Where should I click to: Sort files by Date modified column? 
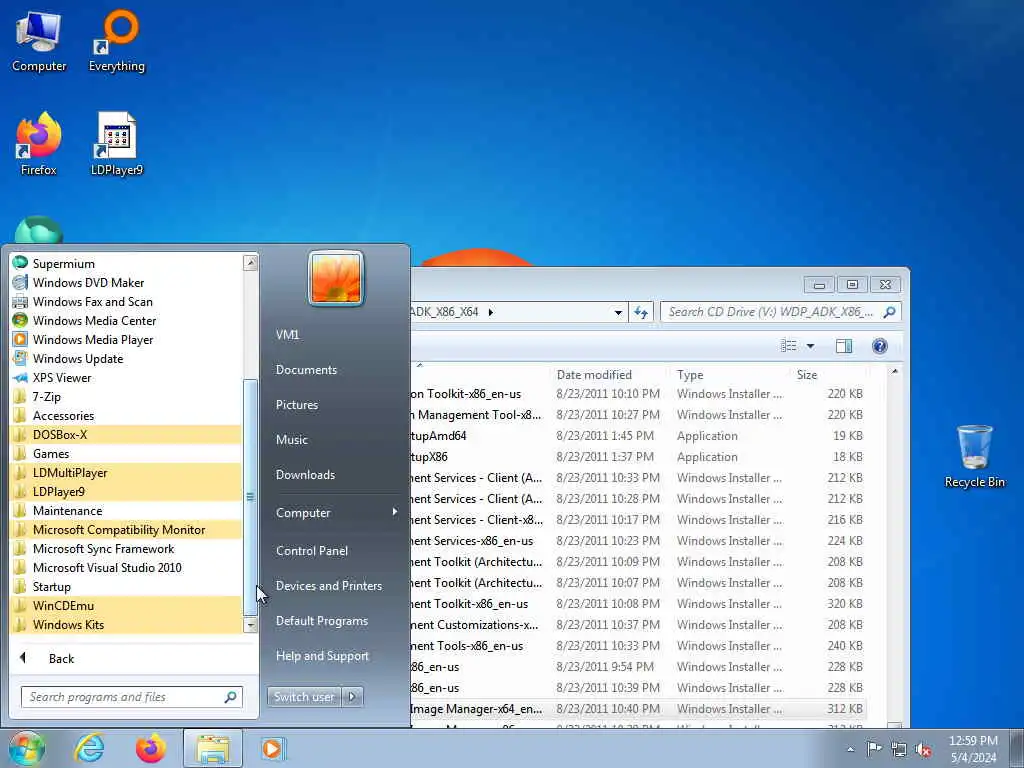(x=594, y=374)
